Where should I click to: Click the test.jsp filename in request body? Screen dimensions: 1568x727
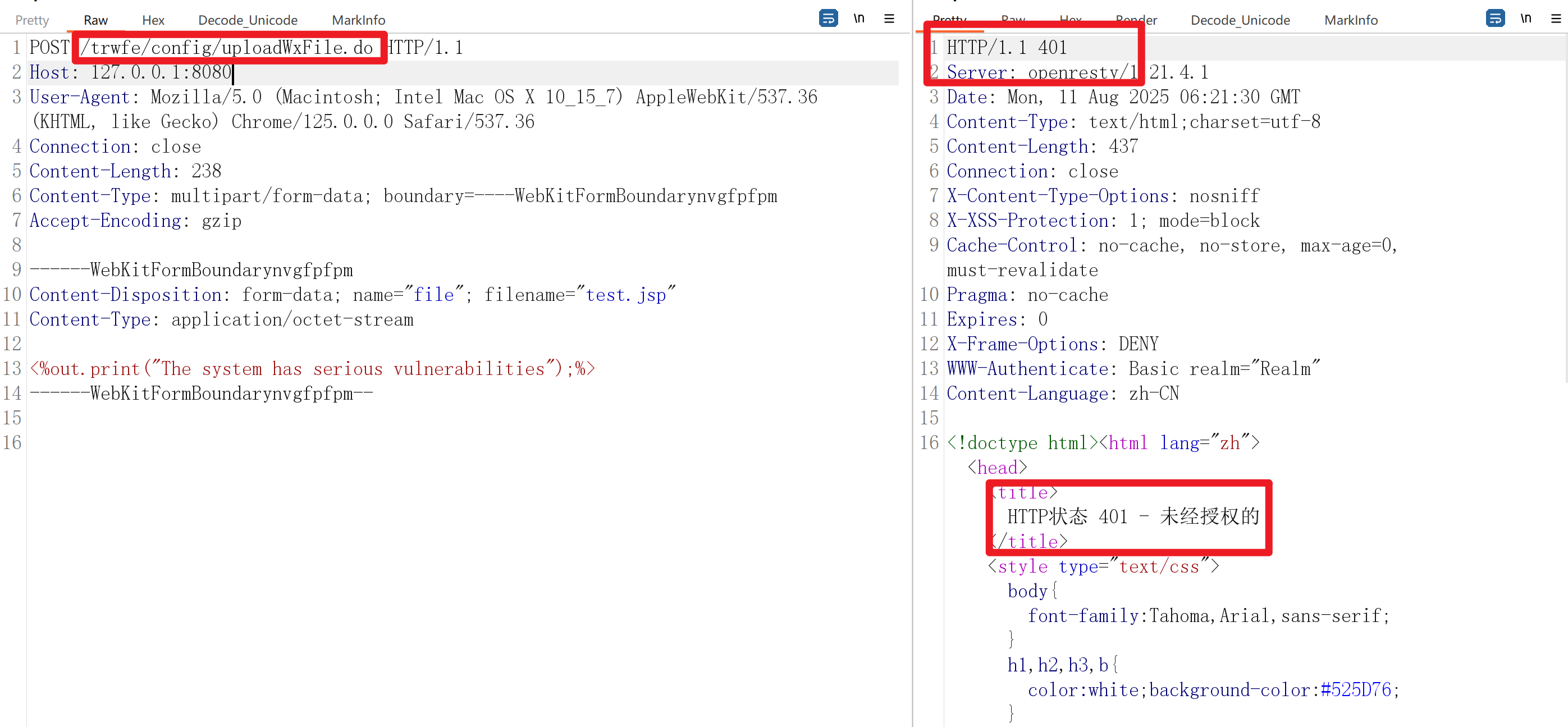point(625,295)
